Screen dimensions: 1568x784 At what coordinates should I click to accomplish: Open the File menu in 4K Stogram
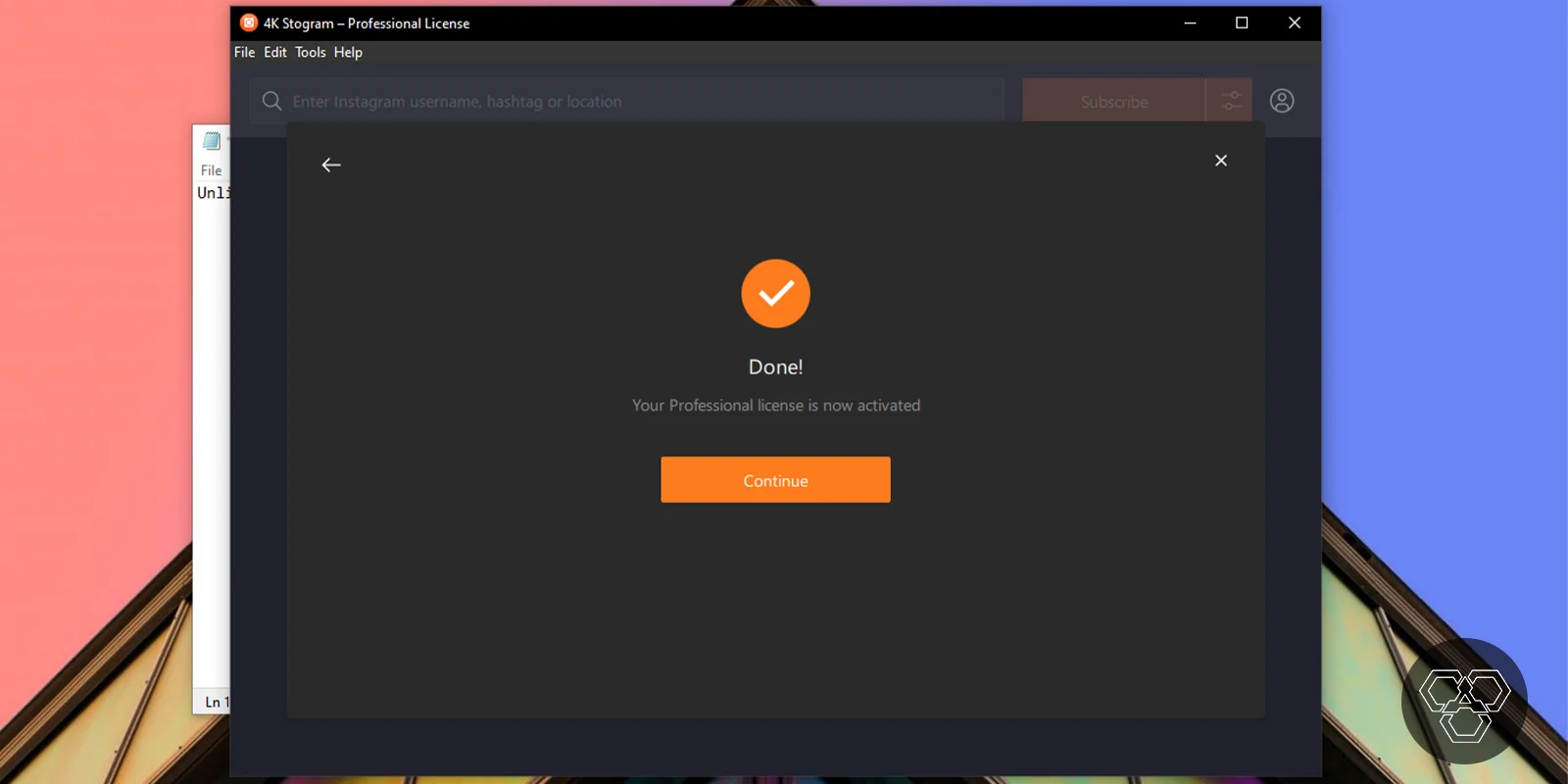[244, 53]
